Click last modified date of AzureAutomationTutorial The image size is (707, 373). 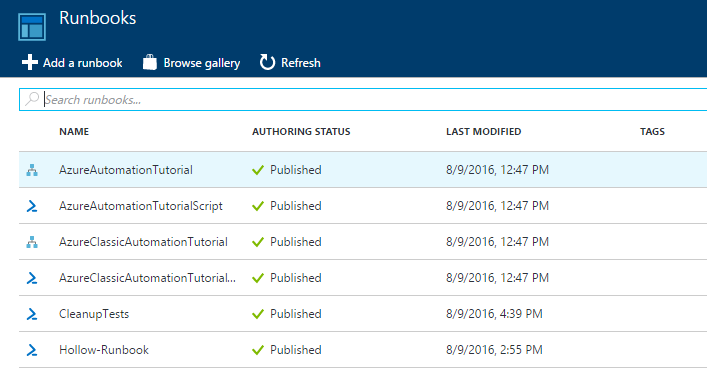pos(497,170)
